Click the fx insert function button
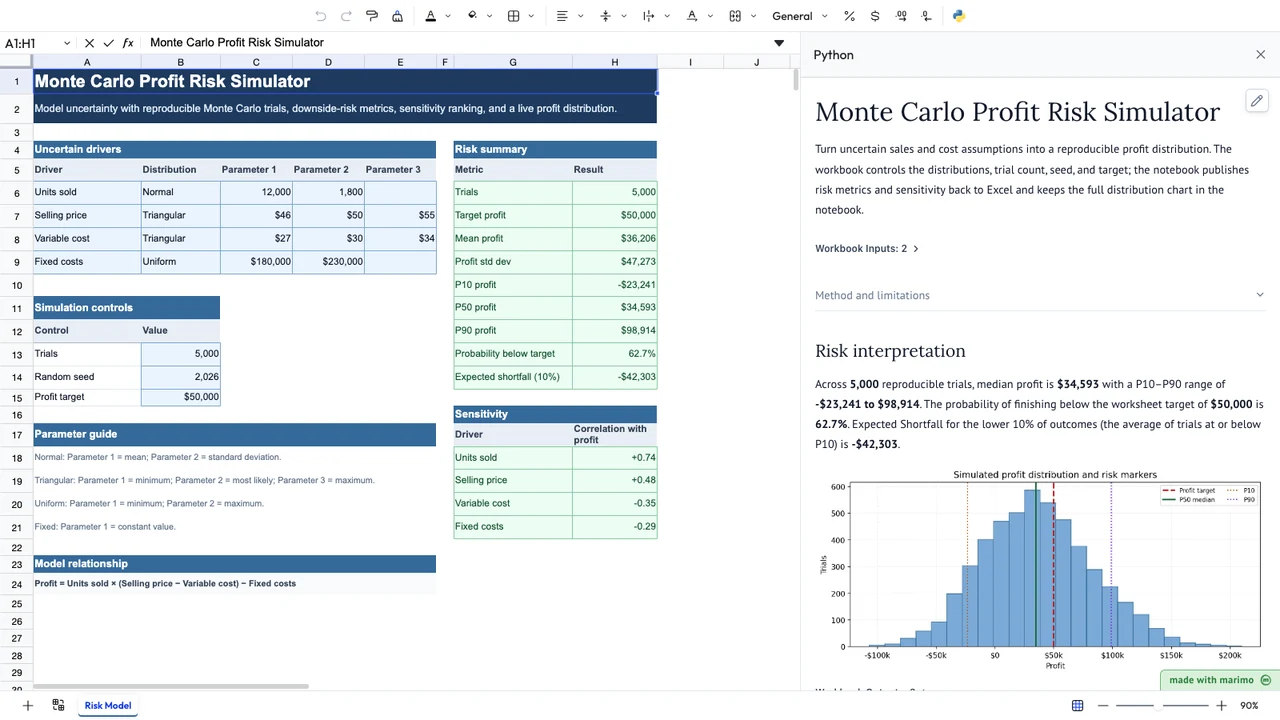 coord(128,43)
